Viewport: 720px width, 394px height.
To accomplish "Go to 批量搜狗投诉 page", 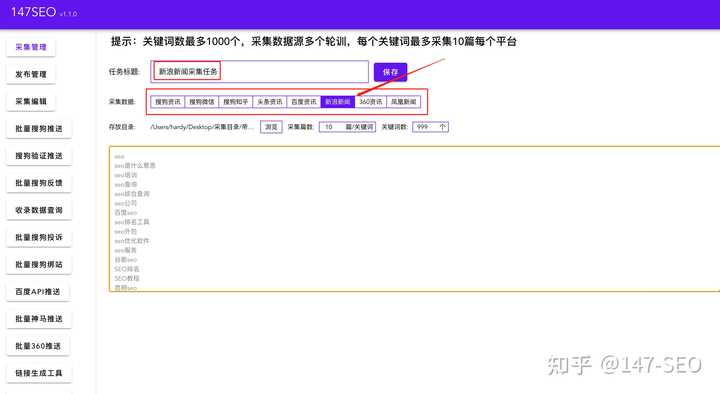I will pyautogui.click(x=39, y=237).
